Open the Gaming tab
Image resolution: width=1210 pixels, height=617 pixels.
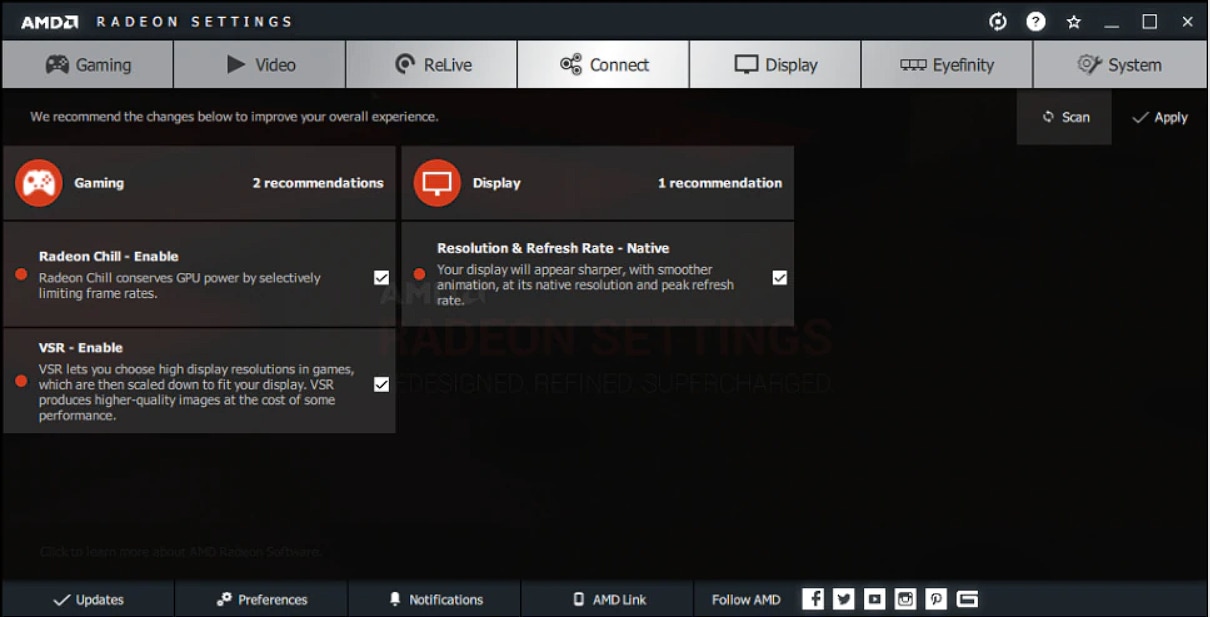(x=87, y=65)
